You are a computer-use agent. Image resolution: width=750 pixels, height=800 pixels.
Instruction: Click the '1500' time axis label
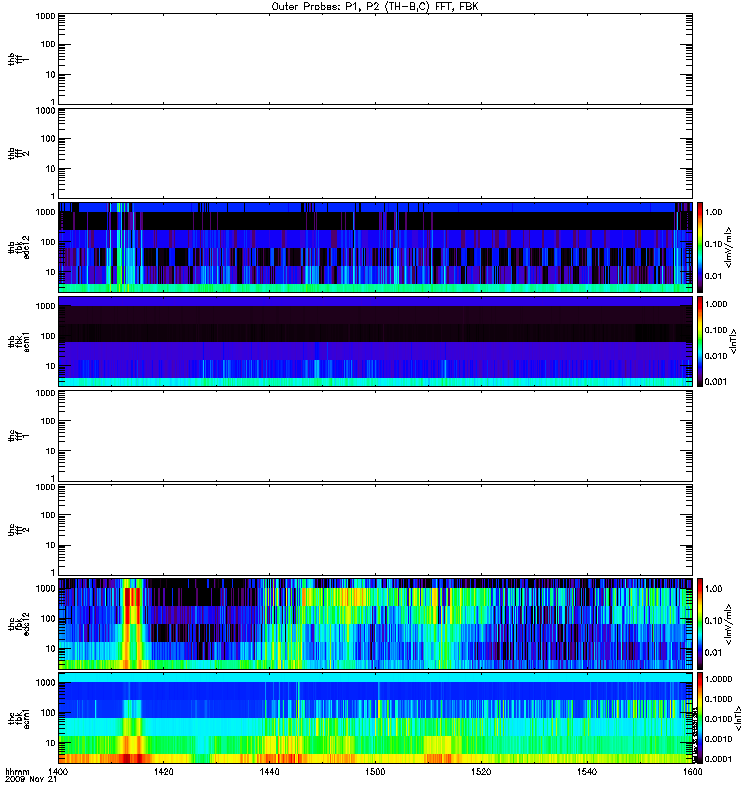point(375,771)
